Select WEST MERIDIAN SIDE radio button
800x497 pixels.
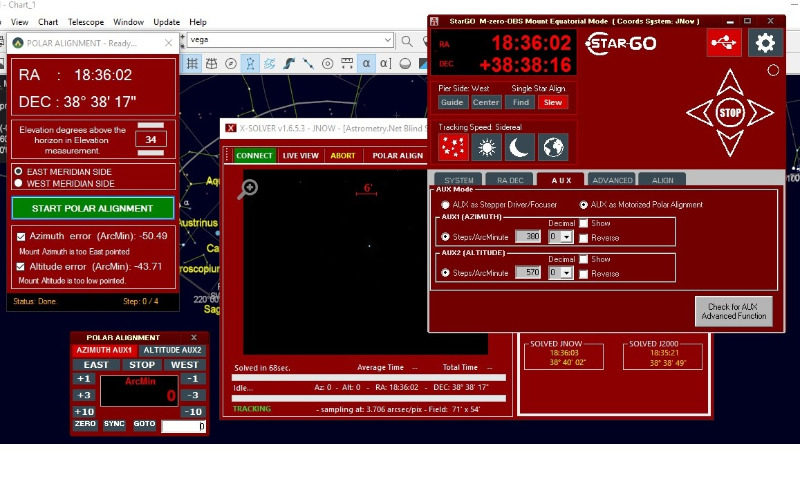(x=19, y=183)
